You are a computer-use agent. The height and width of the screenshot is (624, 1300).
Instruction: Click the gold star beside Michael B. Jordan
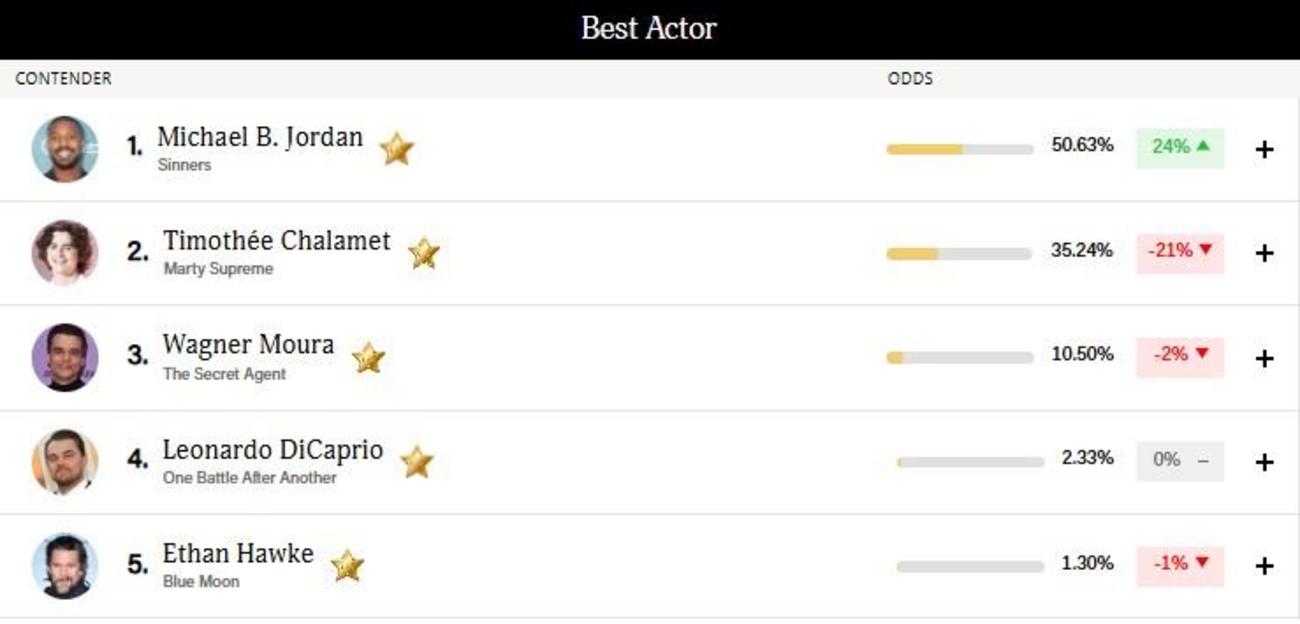coord(396,149)
